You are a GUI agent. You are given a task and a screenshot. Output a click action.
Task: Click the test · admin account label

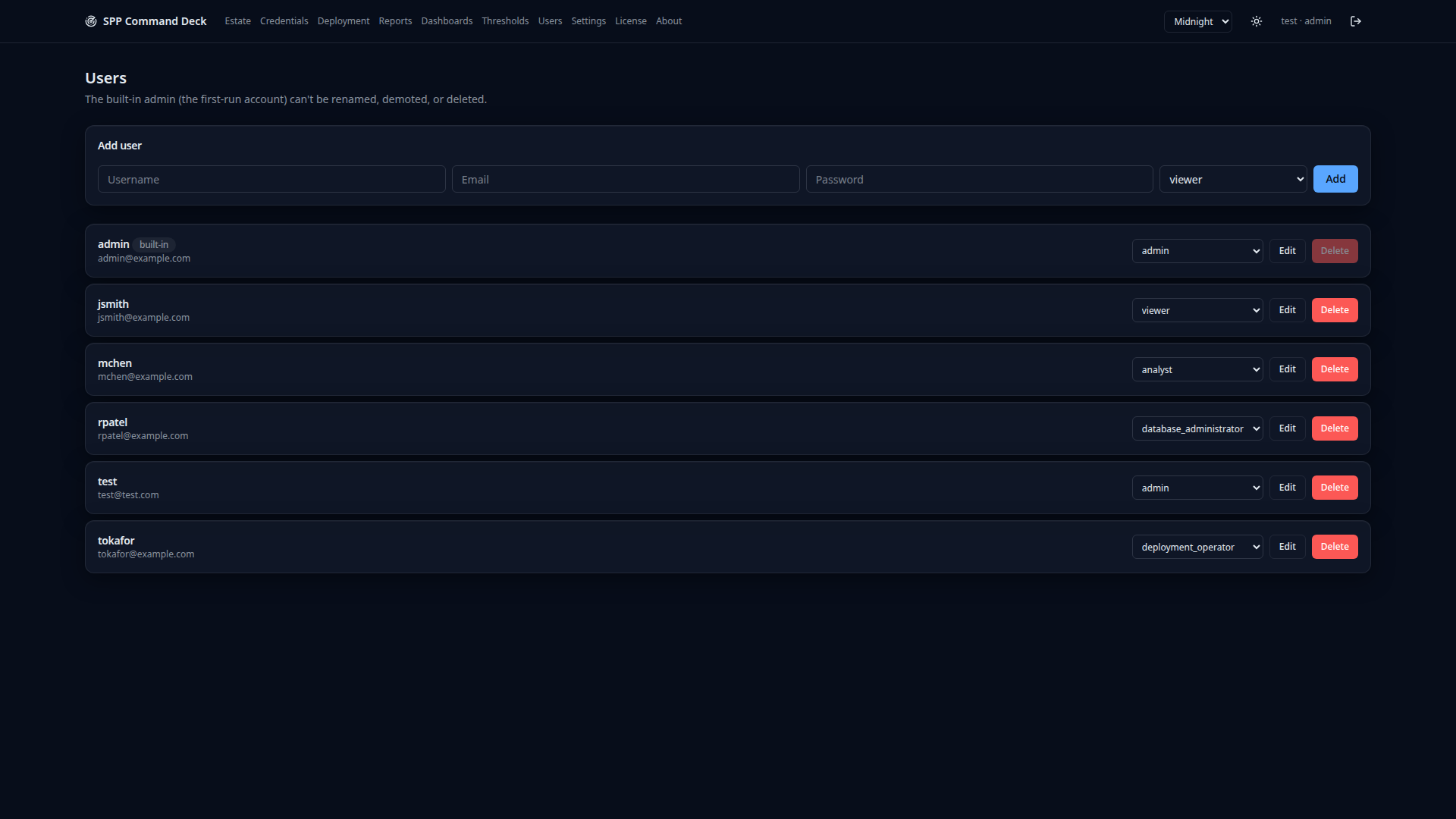1306,21
